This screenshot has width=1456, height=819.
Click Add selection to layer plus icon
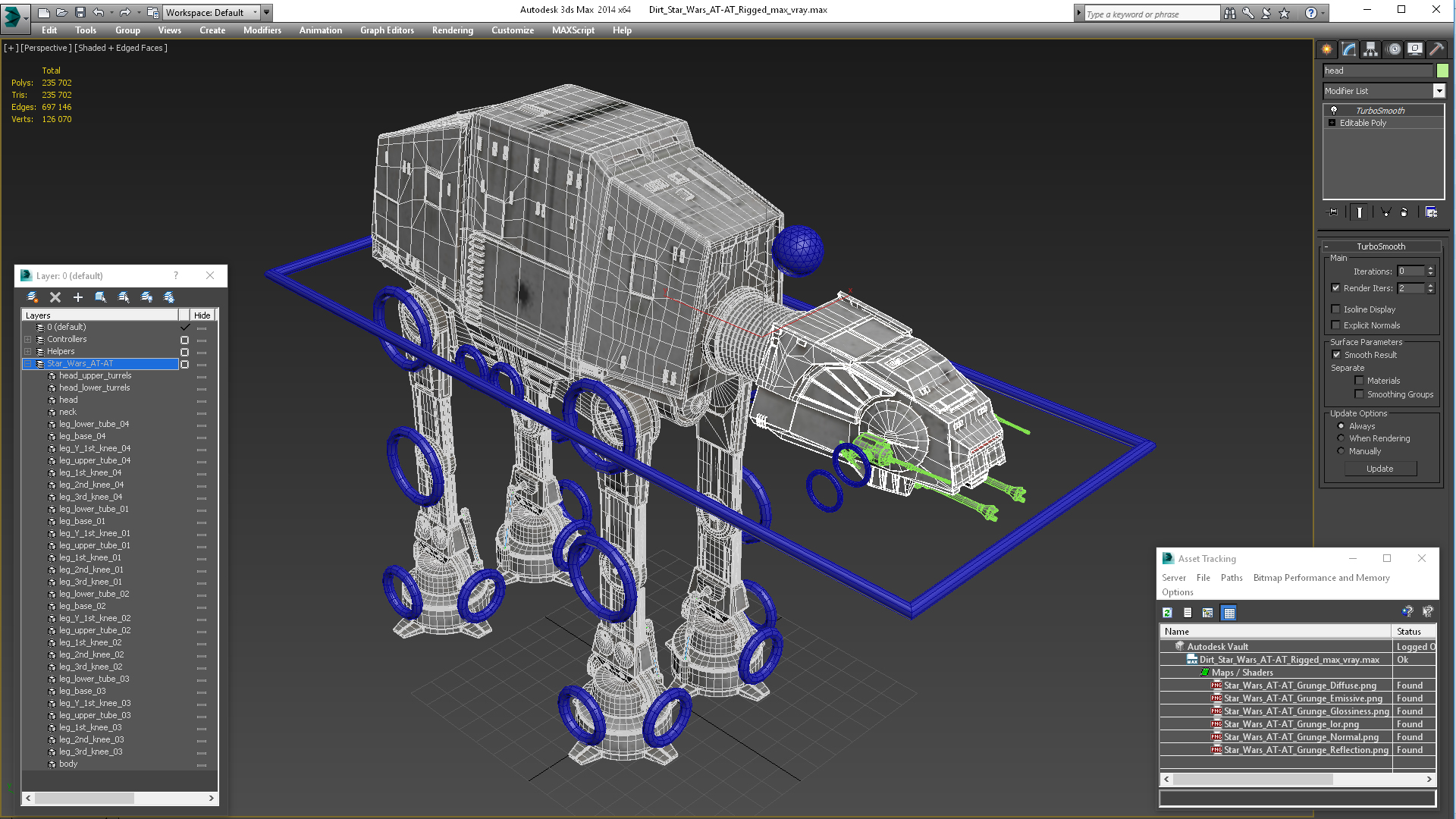click(x=77, y=297)
